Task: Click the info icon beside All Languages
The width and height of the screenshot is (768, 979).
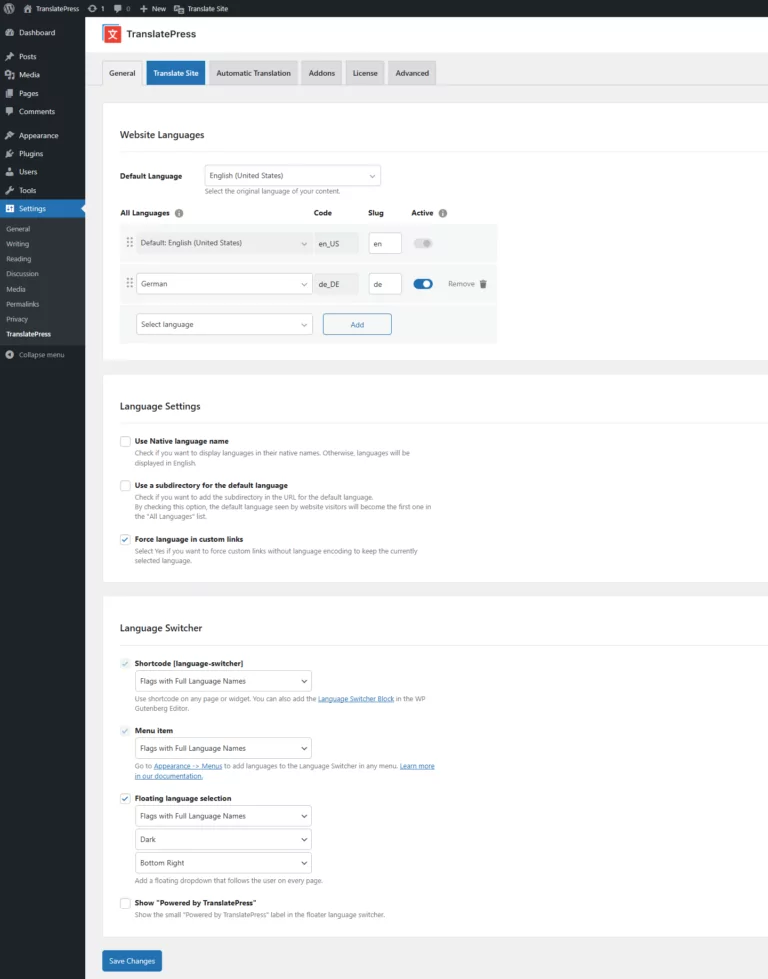Action: (x=179, y=213)
